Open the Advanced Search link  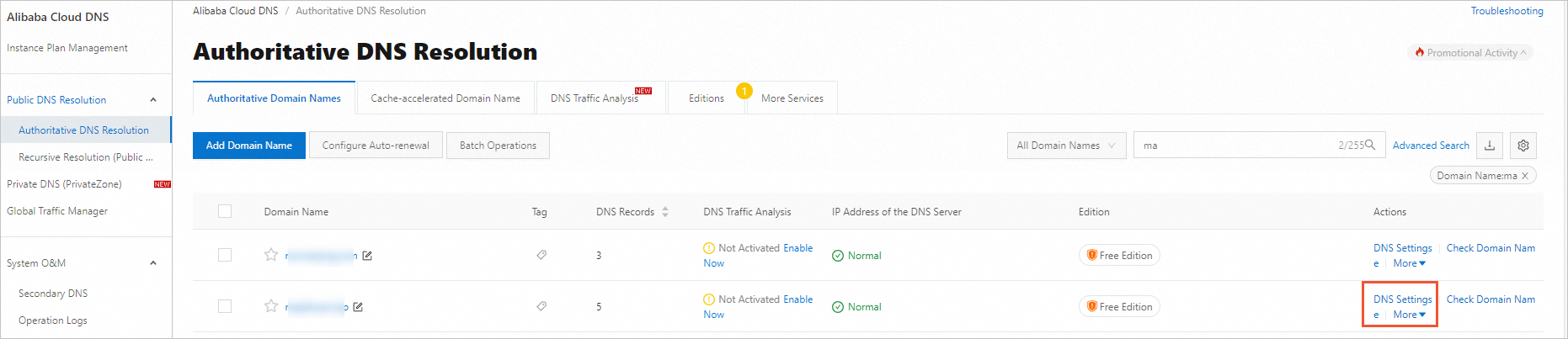[1430, 146]
